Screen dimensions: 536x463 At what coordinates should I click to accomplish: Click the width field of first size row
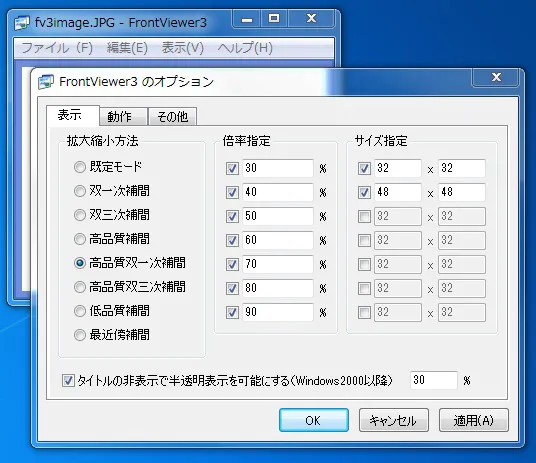click(398, 168)
